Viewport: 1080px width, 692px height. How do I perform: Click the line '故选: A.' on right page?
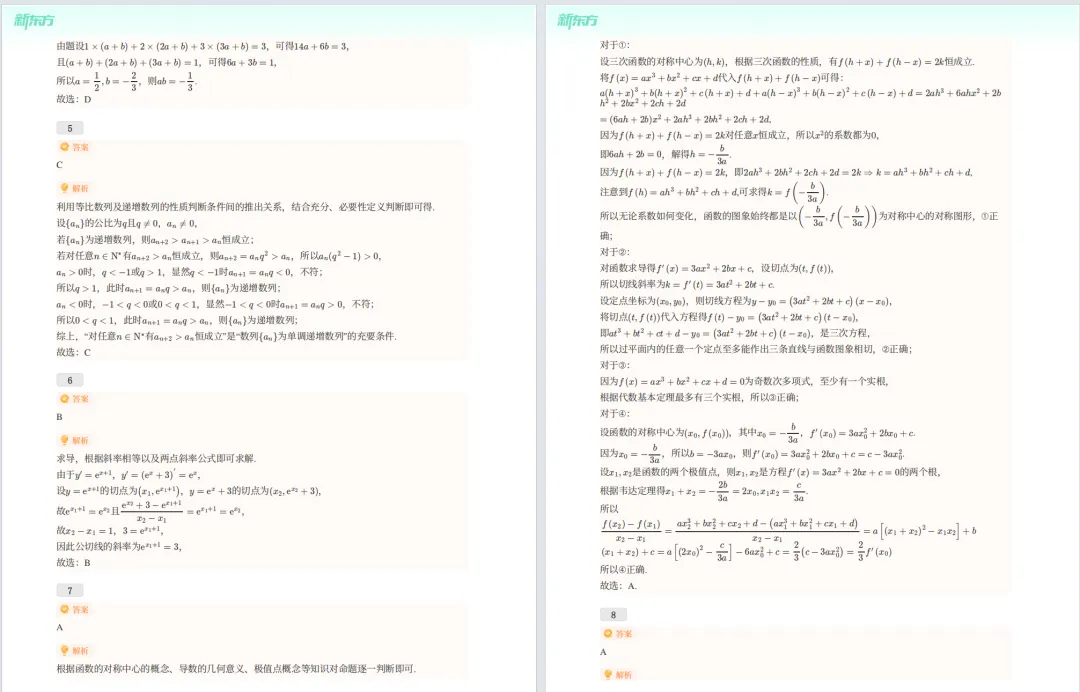pos(619,586)
